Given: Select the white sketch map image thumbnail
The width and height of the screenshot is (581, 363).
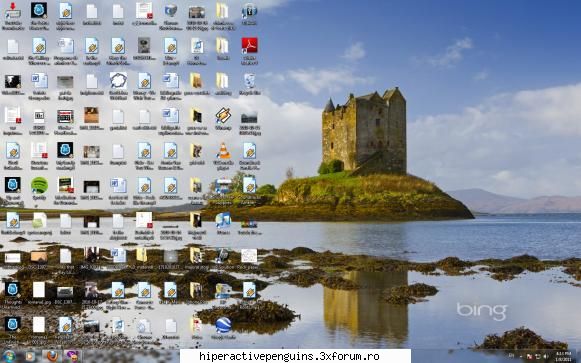Looking at the screenshot, I should tap(249, 256).
